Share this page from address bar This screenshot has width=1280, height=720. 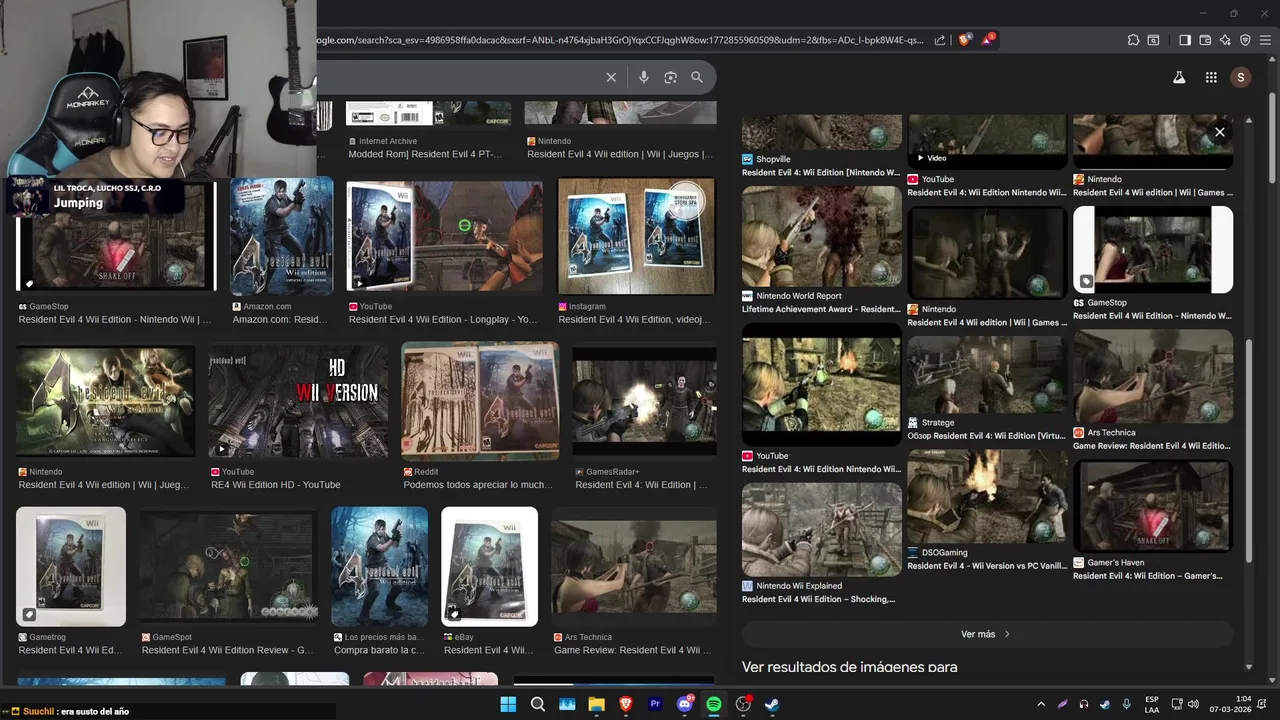coord(940,40)
